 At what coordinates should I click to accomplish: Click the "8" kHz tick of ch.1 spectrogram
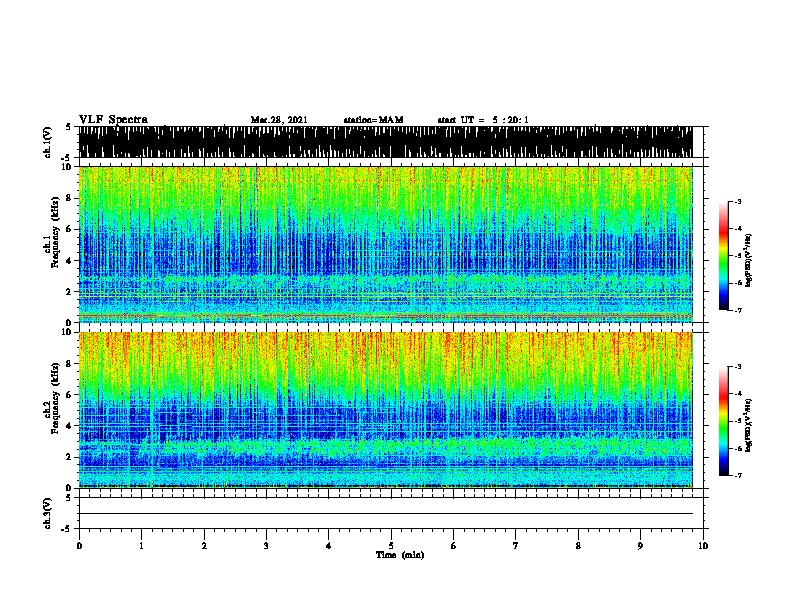tap(70, 198)
